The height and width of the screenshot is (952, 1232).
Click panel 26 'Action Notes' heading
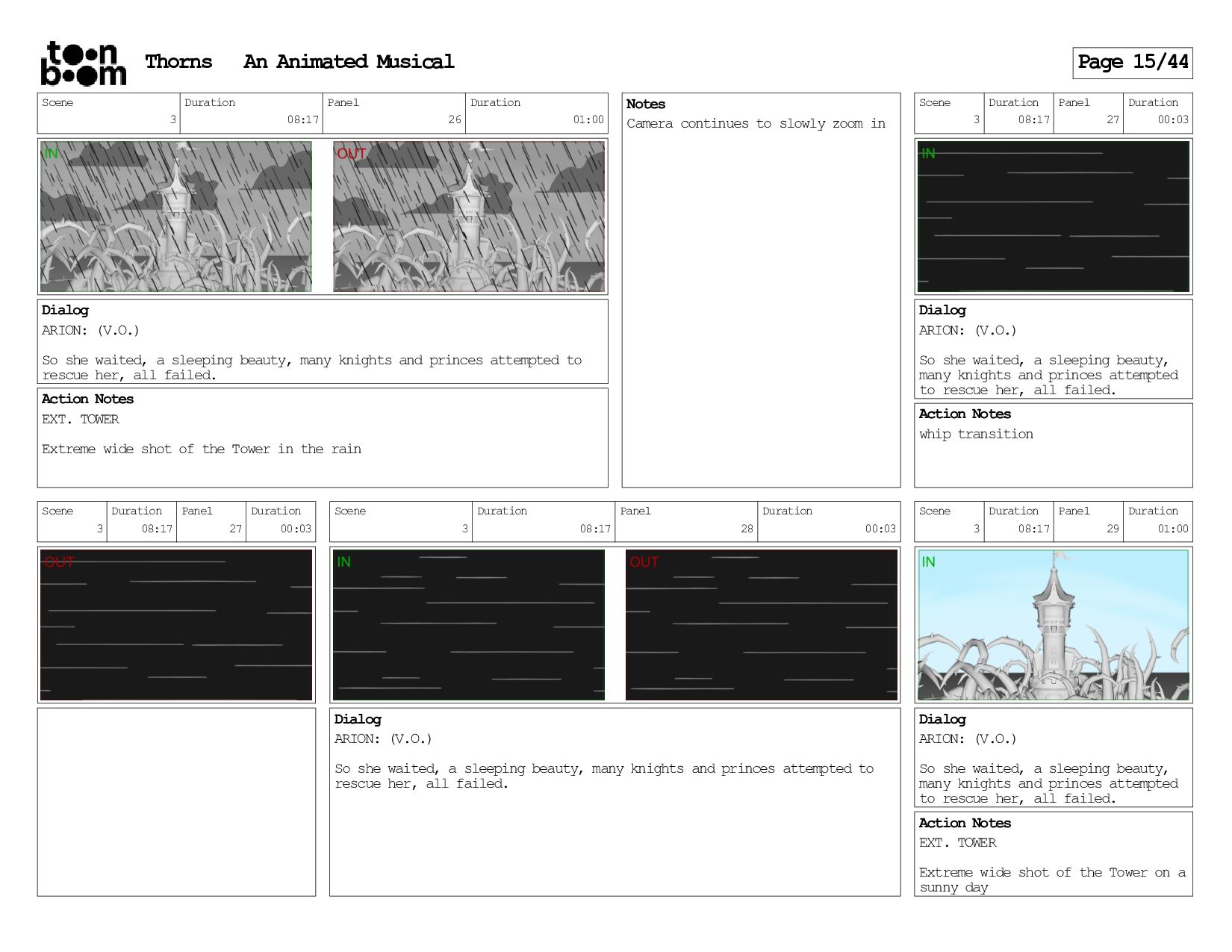tap(87, 399)
